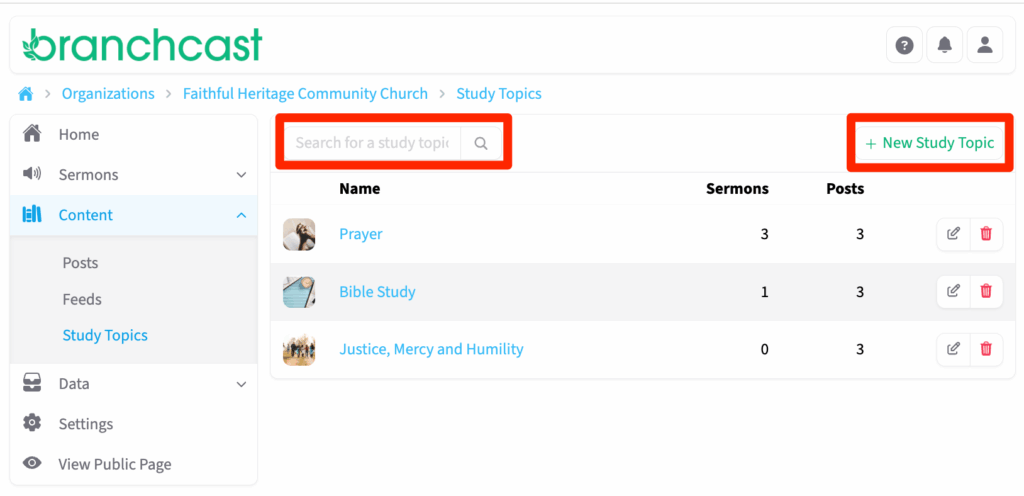1024x496 pixels.
Task: Delete Justice, Mercy and Humility topic
Action: pos(986,349)
